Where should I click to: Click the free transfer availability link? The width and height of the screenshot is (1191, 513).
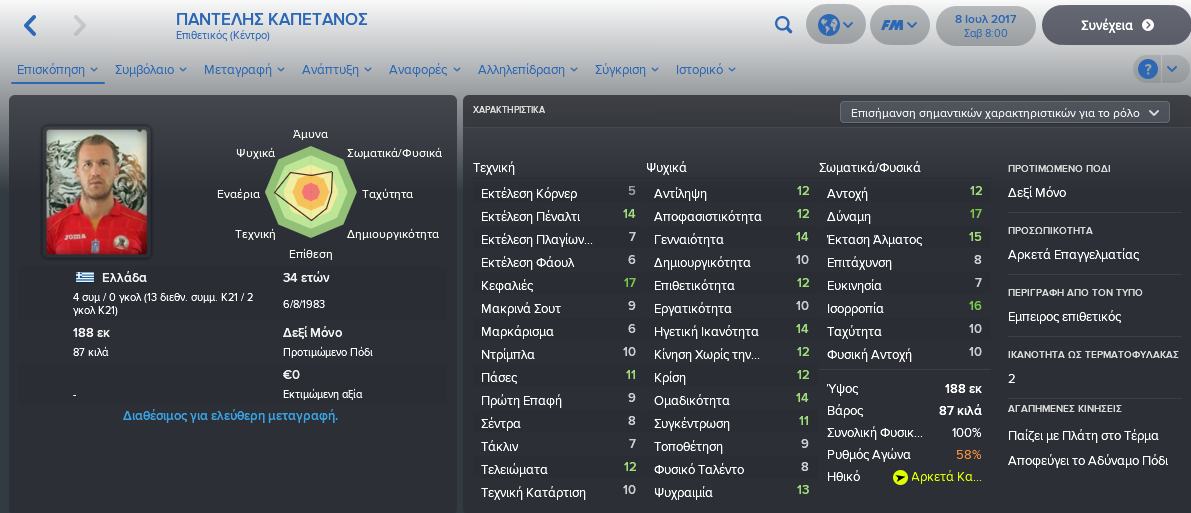[230, 416]
